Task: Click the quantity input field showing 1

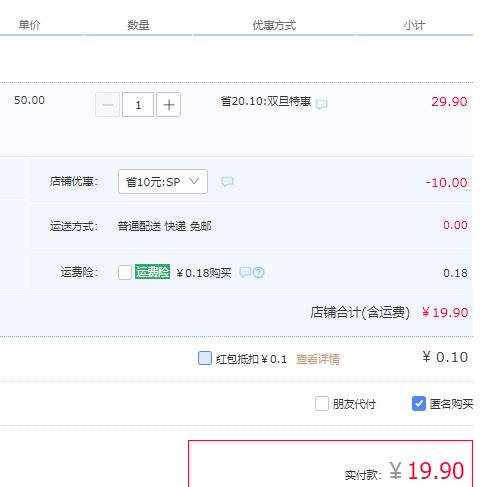Action: point(138,105)
